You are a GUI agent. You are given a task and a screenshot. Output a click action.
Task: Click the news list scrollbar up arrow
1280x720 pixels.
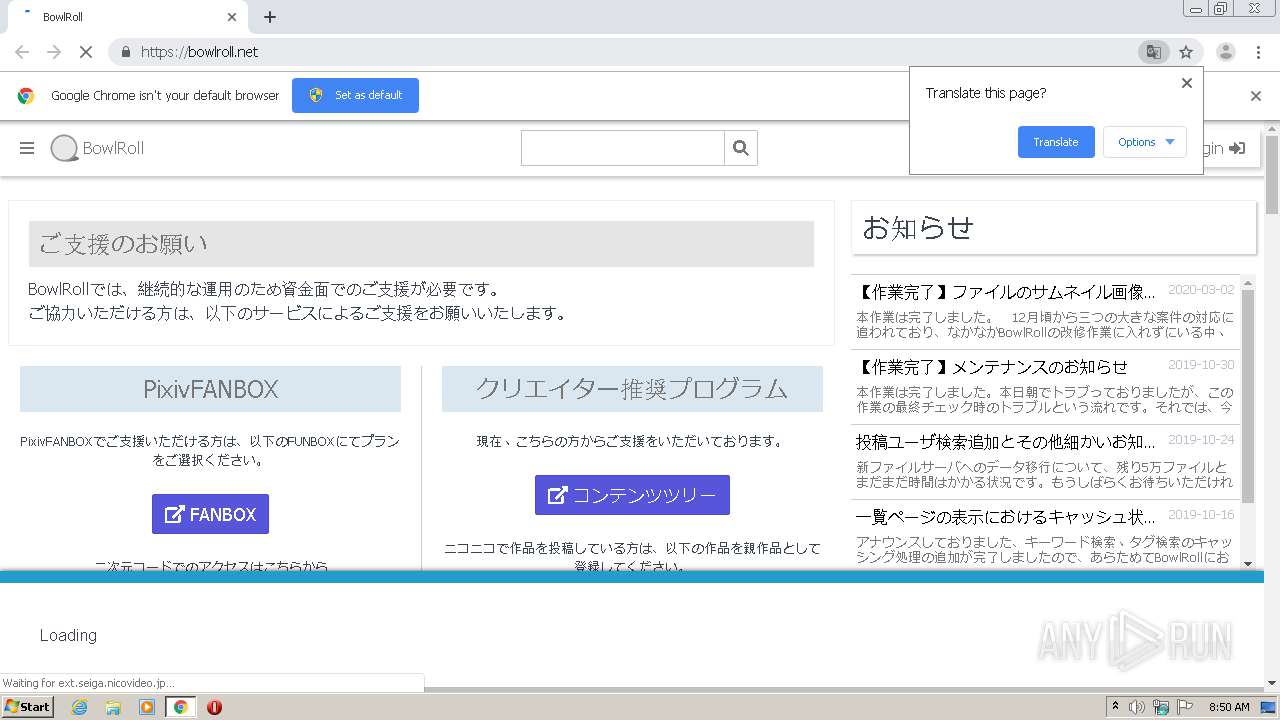point(1247,283)
